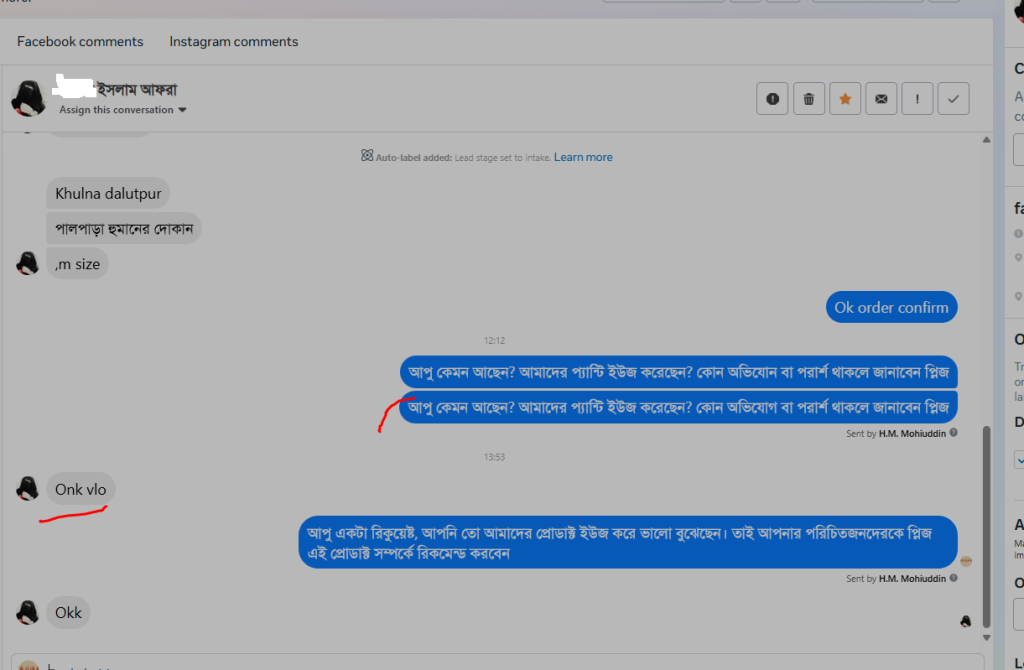Switch to the Facebook comments tab
Image resolution: width=1024 pixels, height=670 pixels.
click(x=80, y=42)
